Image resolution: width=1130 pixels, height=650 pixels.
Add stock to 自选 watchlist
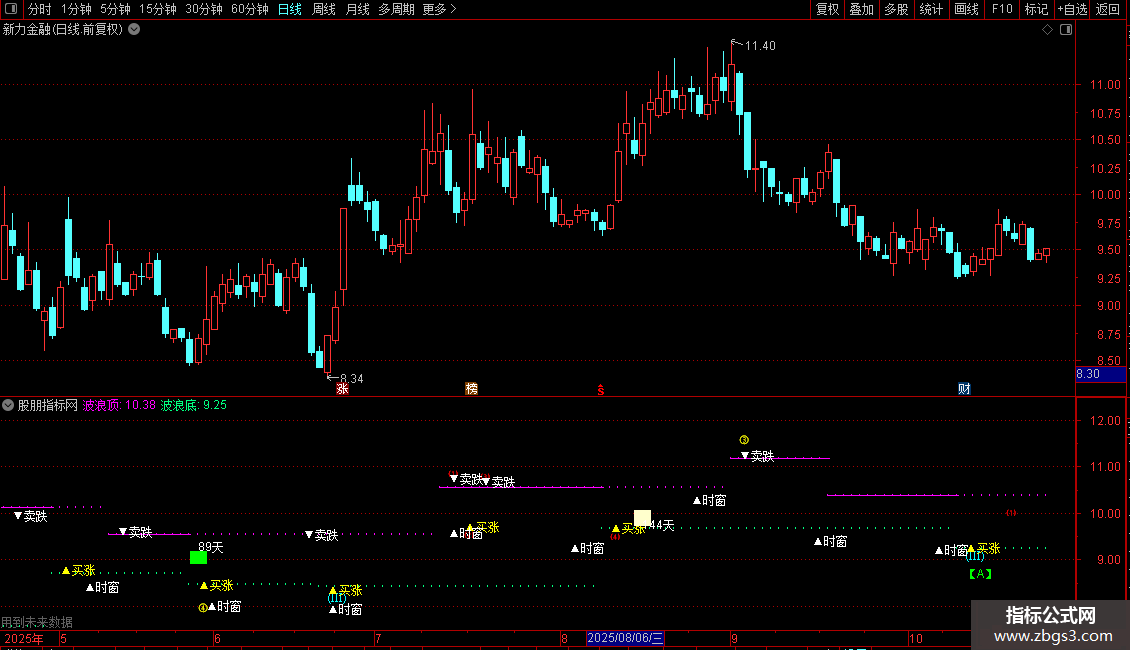1072,9
